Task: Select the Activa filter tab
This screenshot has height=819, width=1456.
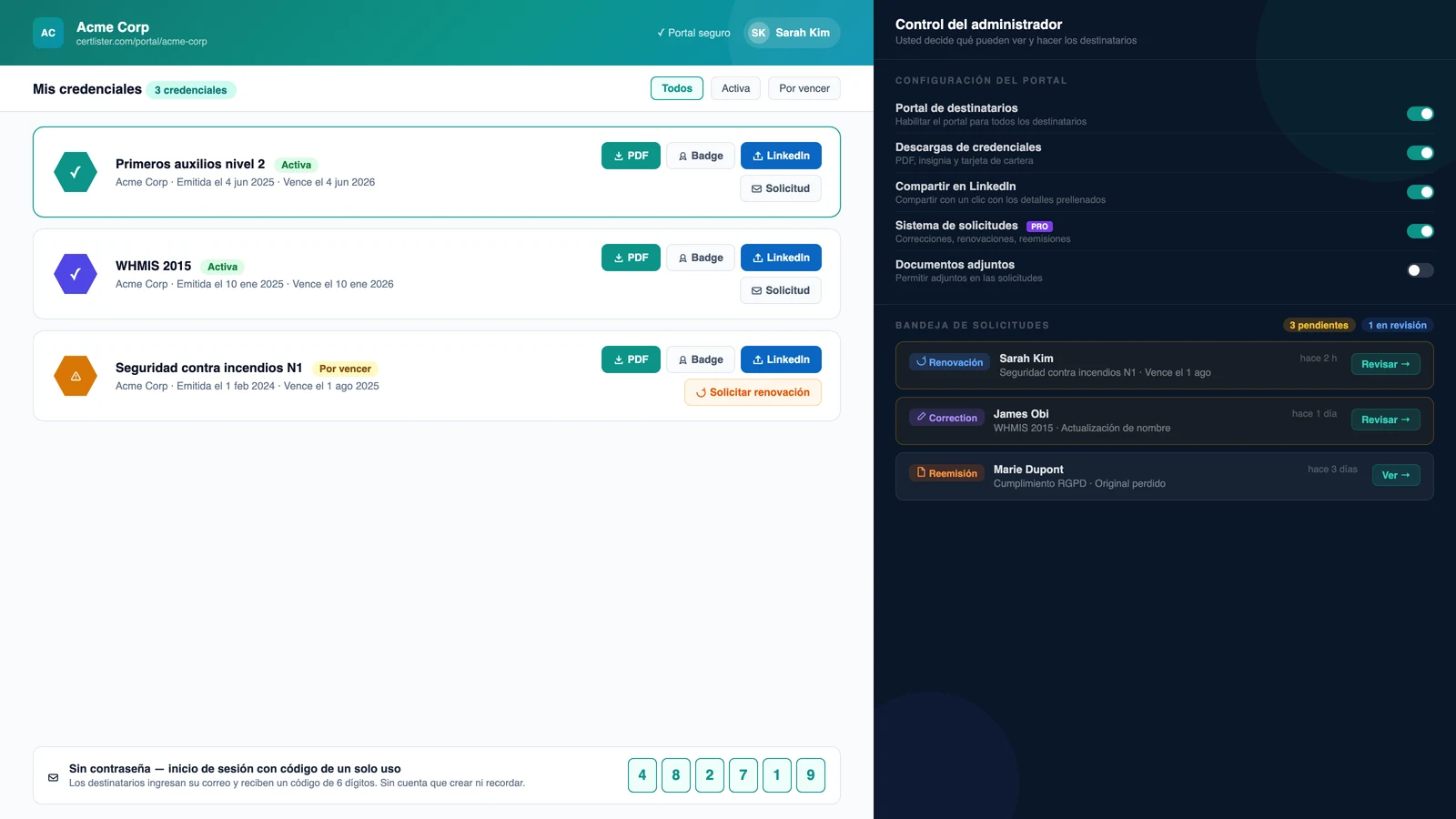Action: tap(735, 88)
